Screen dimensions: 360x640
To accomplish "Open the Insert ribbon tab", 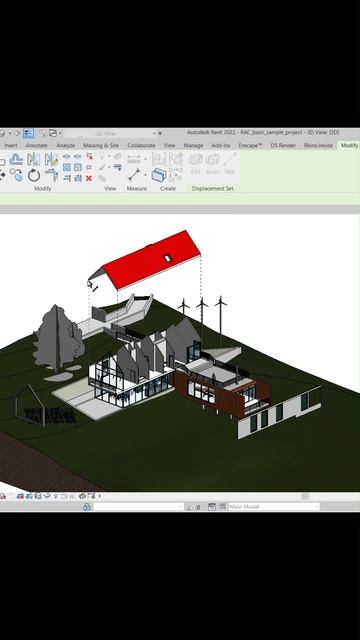I will click(x=11, y=145).
